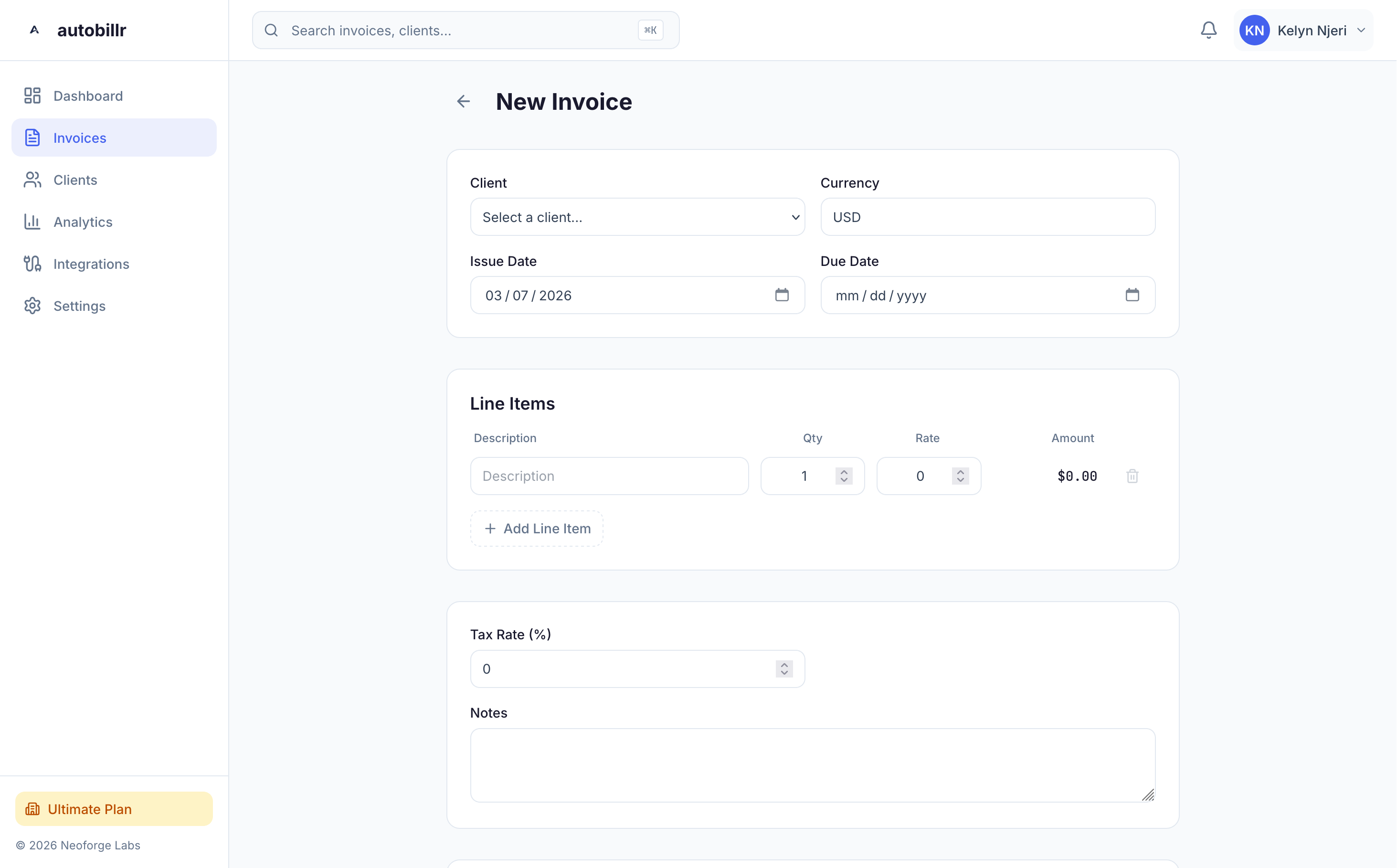Click the Rate stepper arrows
Viewport: 1397px width, 868px height.
(x=960, y=476)
